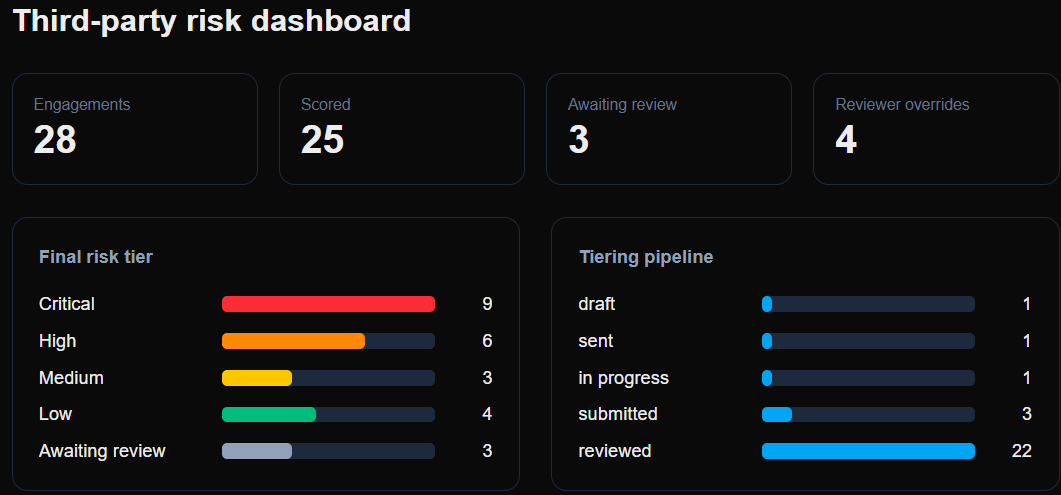Click the orange High risk bar

tap(293, 341)
